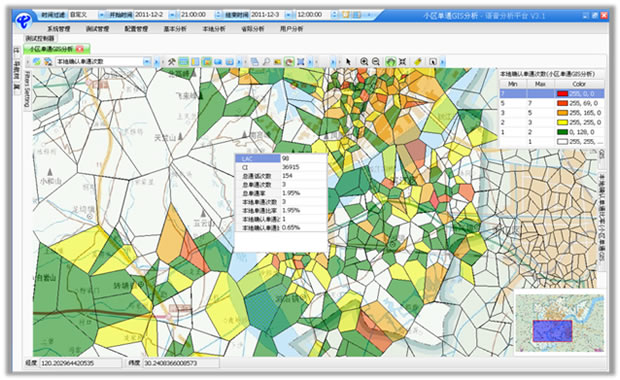Screen dimensions: 620x380
Task: Open the time filter type dropdown
Action: tap(102, 15)
